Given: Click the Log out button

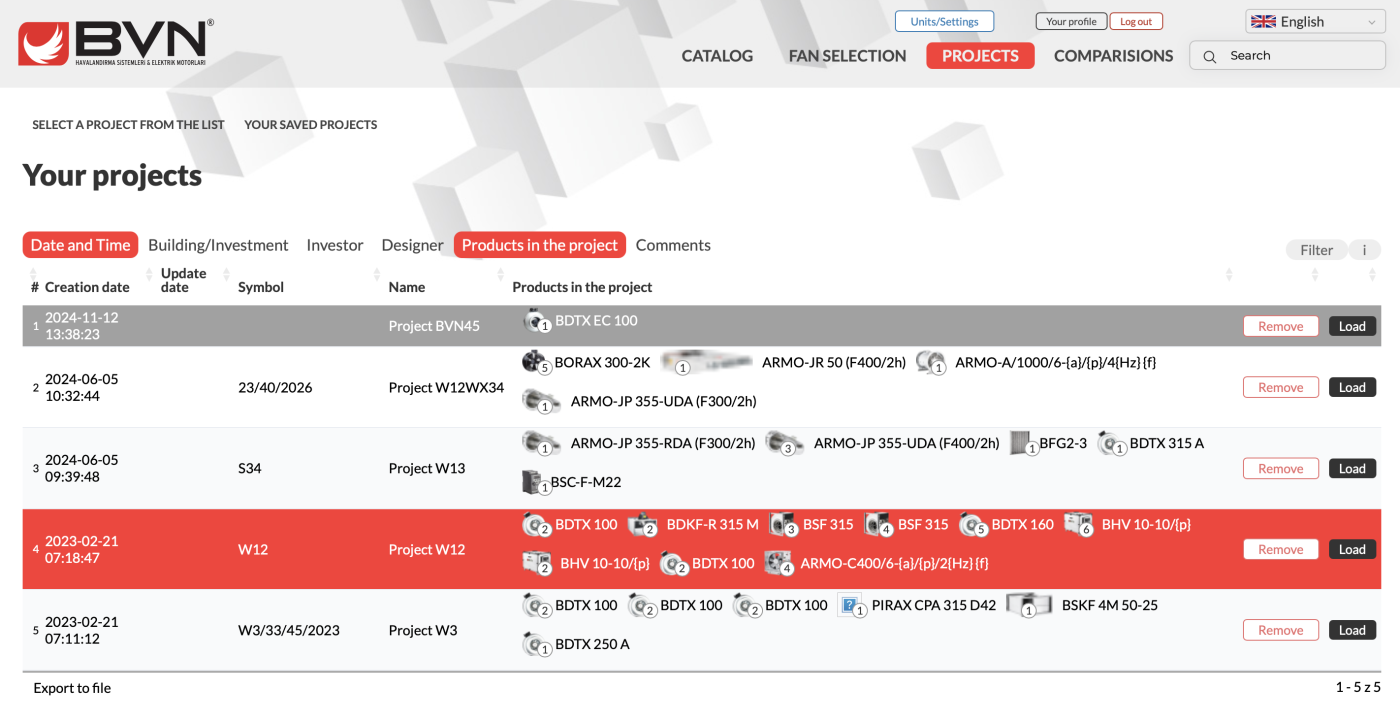Looking at the screenshot, I should tap(1136, 21).
